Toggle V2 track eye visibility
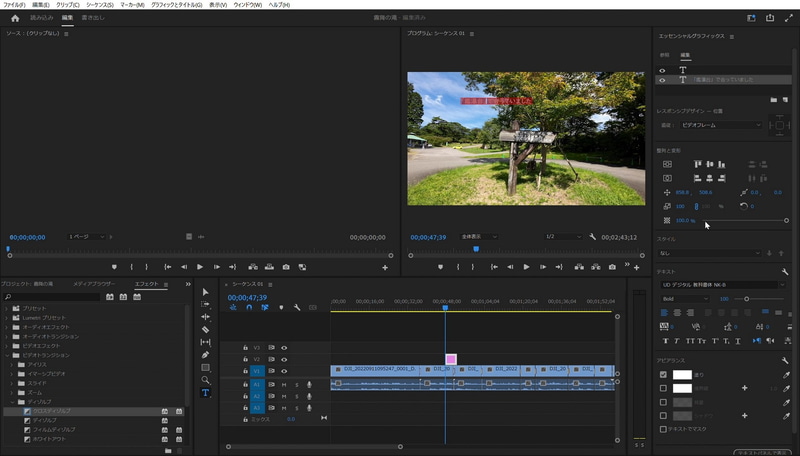 [x=284, y=359]
